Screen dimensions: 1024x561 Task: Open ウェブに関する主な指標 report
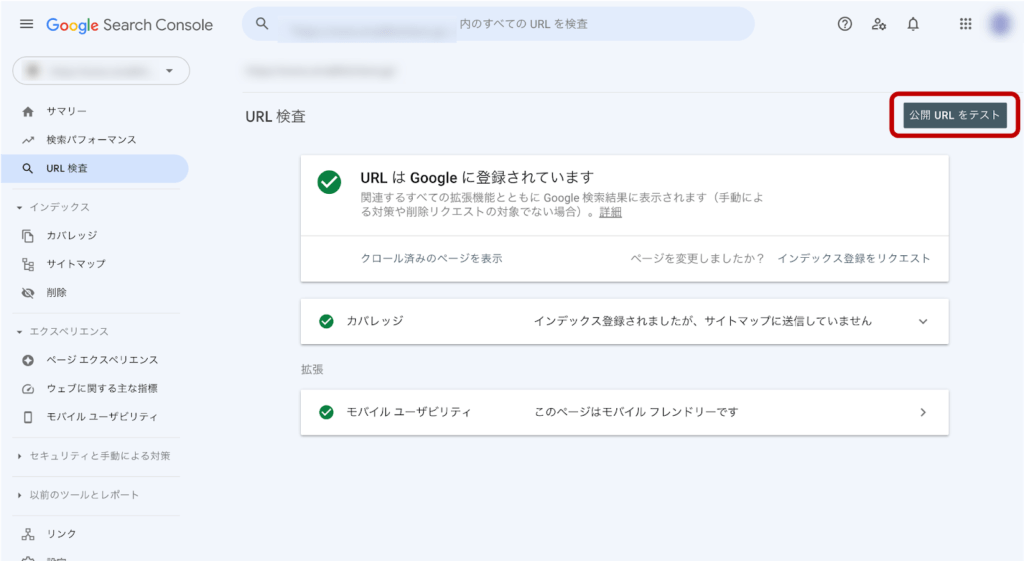point(101,388)
